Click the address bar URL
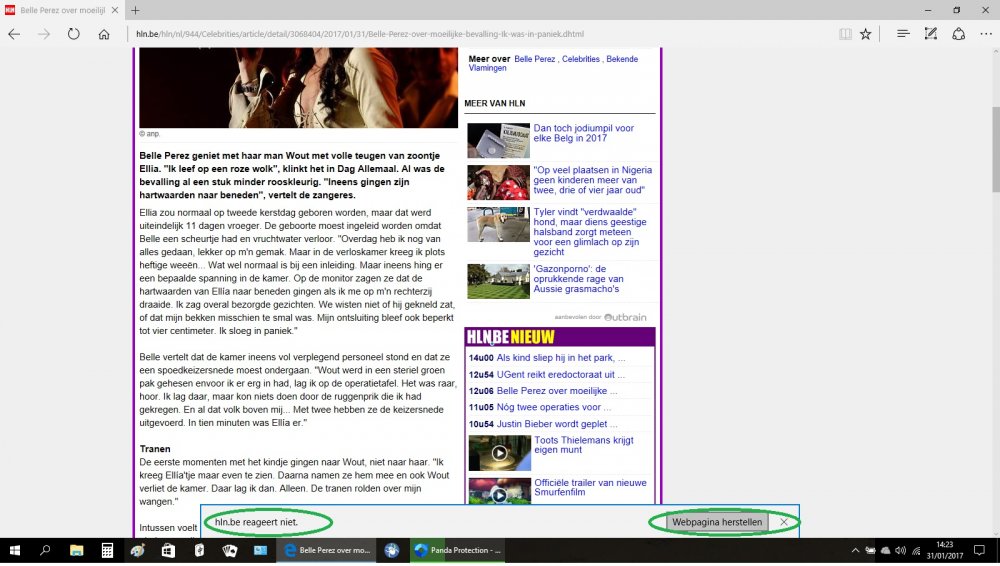 point(360,34)
